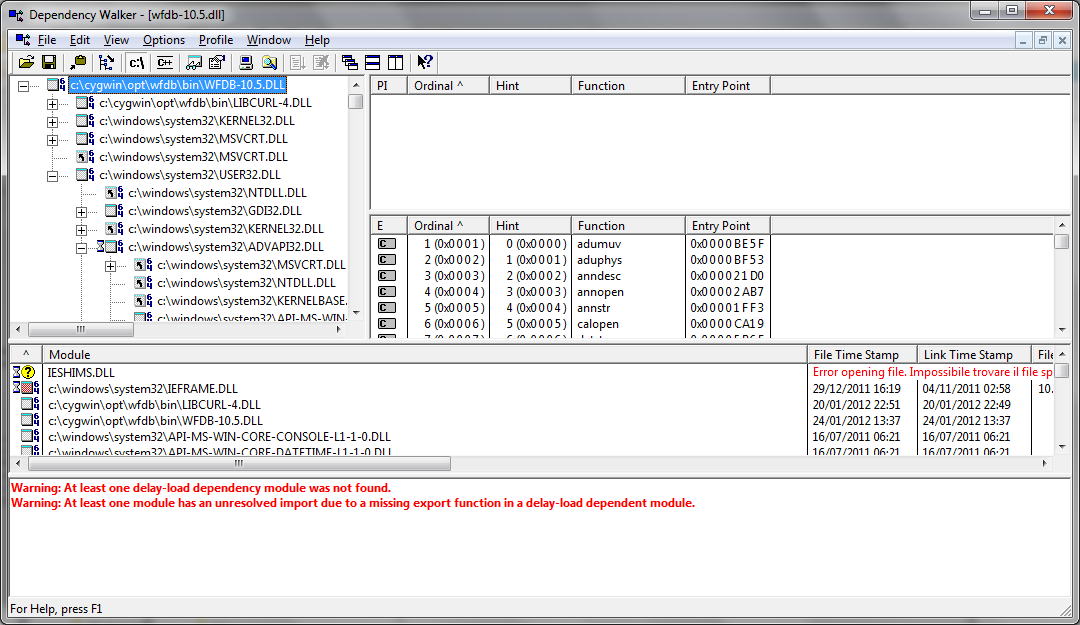Click the Tile Horizontally toolbar icon

click(372, 62)
